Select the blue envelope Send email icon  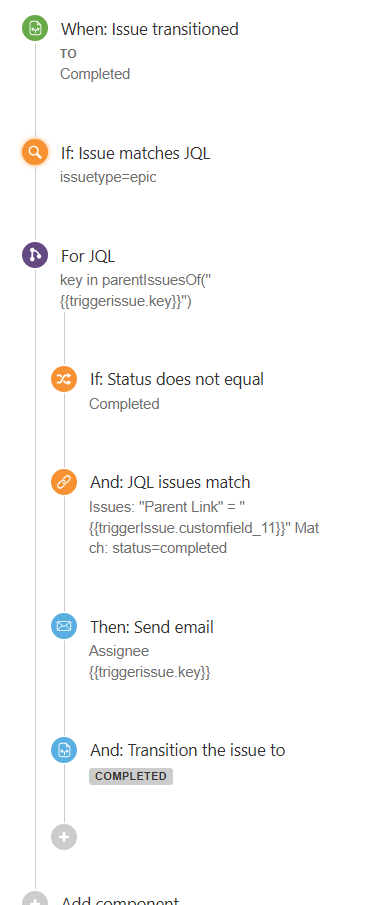(64, 626)
